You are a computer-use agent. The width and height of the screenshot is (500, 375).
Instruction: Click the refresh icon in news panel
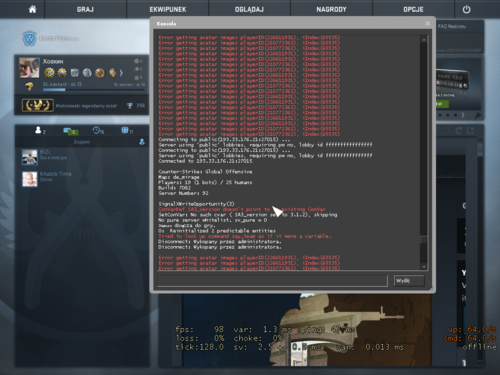[459, 131]
